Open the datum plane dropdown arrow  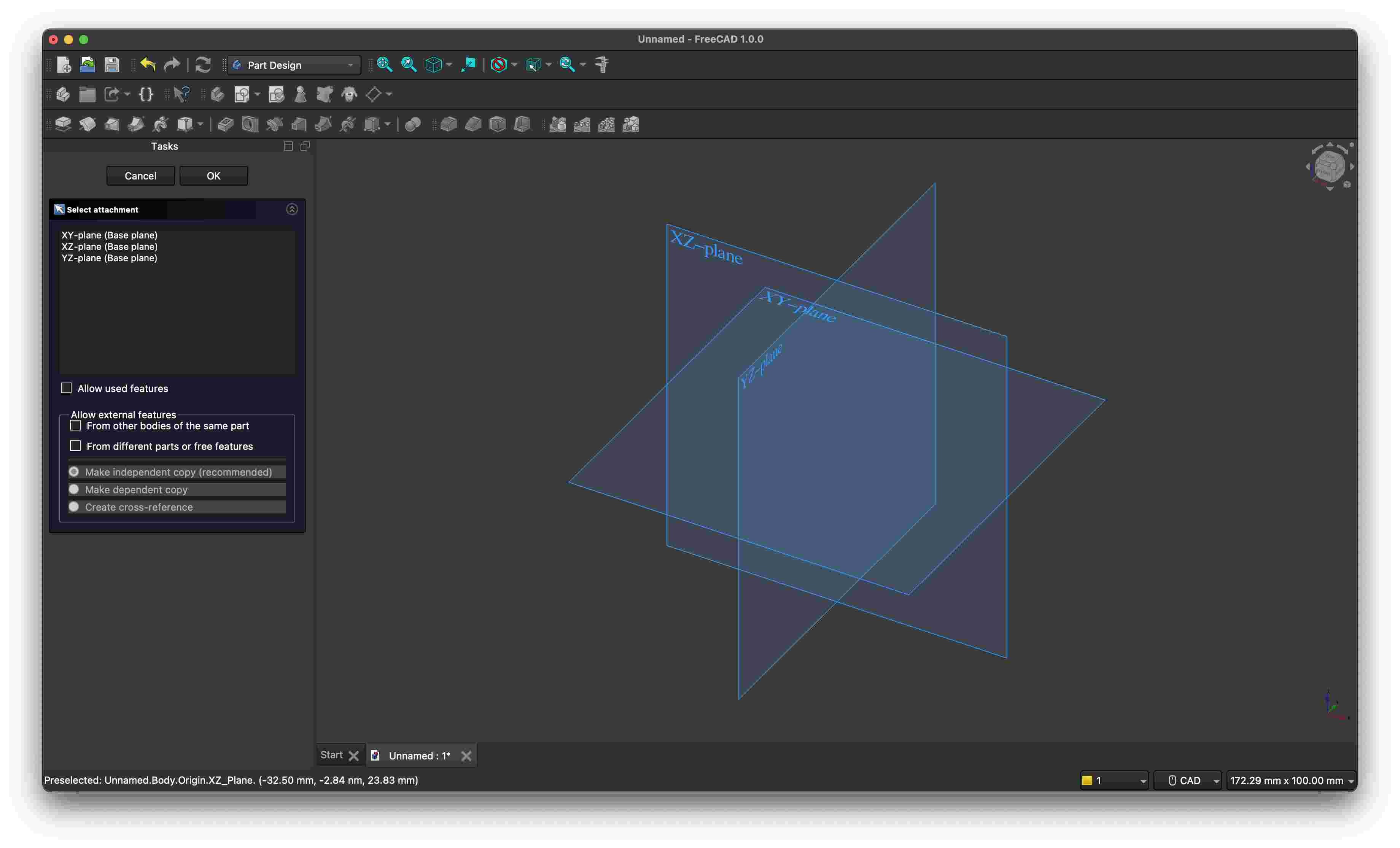click(x=389, y=94)
